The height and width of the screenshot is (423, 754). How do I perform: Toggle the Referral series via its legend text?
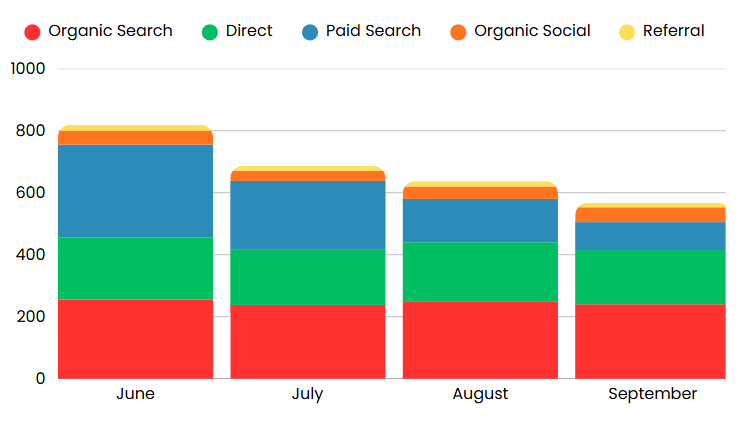click(x=673, y=31)
